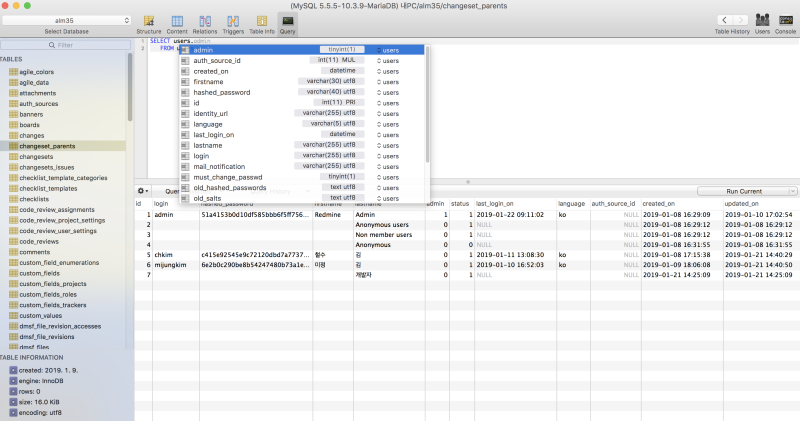Select the agile_data table
800x421 pixels.
(34, 82)
